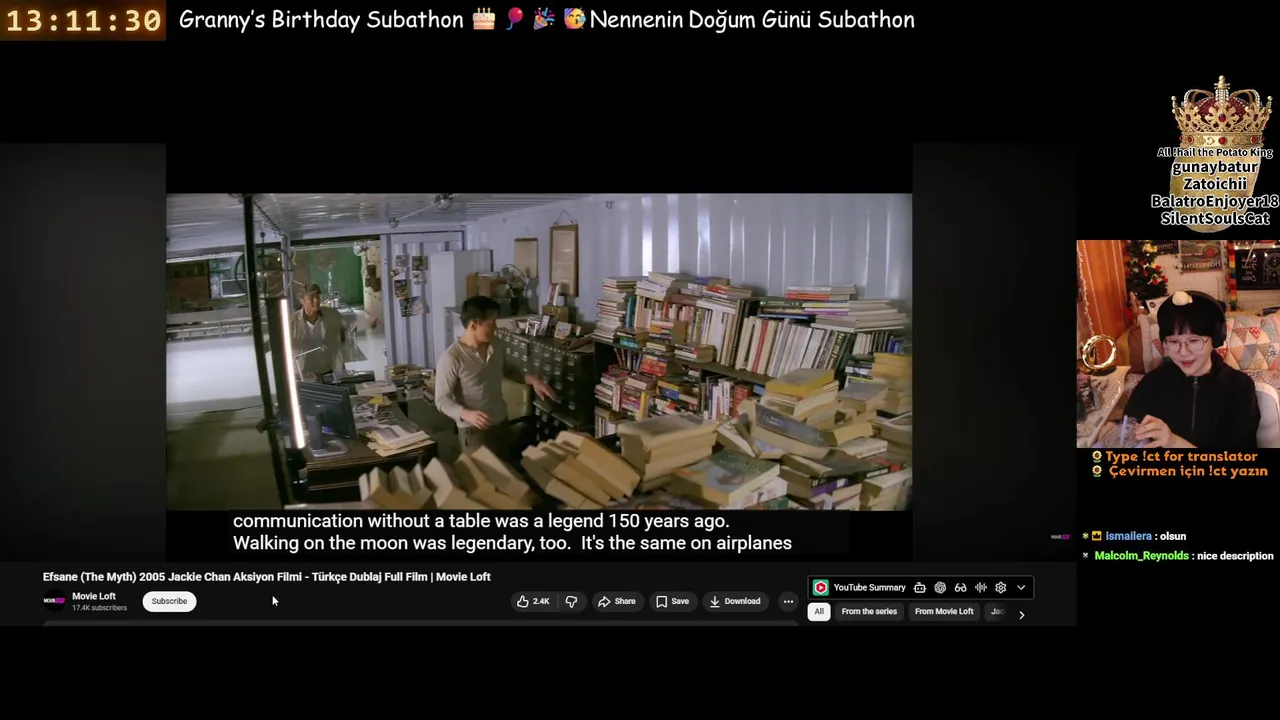This screenshot has height=720, width=1280.
Task: Share the Efsane movie video
Action: (617, 601)
